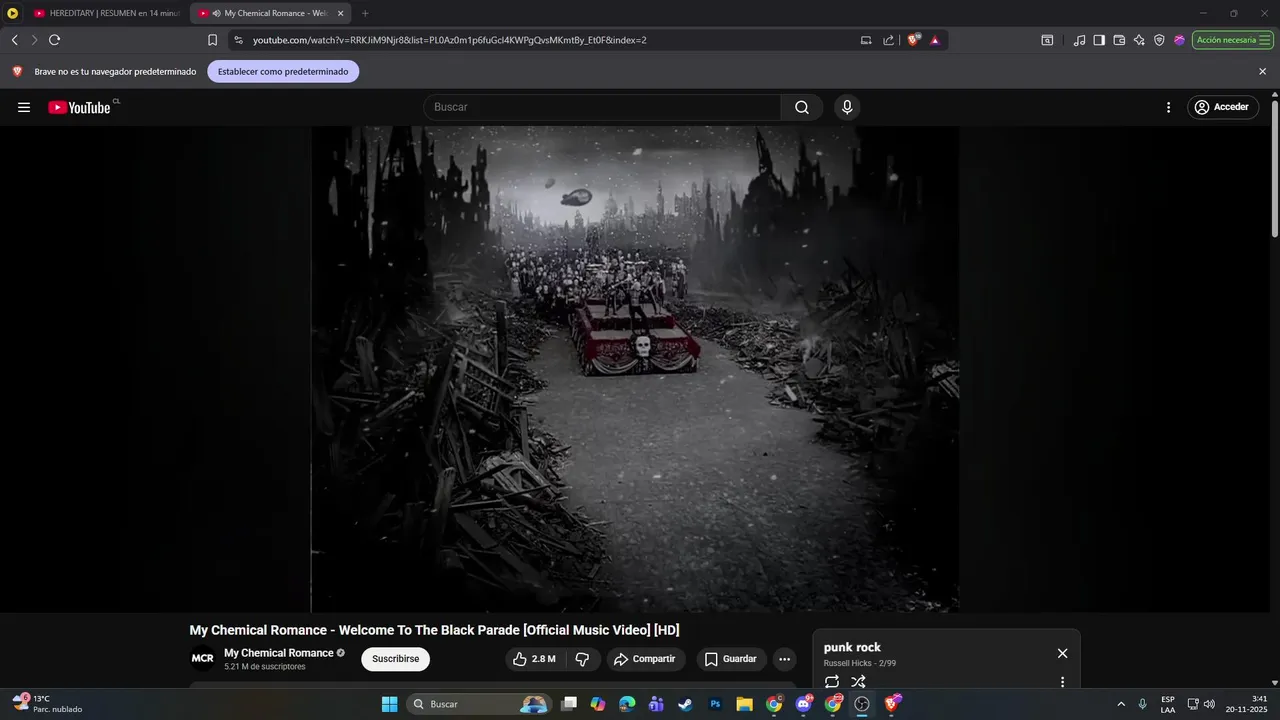Show hidden system tray icons
This screenshot has height=720, width=1280.
pyautogui.click(x=1121, y=704)
